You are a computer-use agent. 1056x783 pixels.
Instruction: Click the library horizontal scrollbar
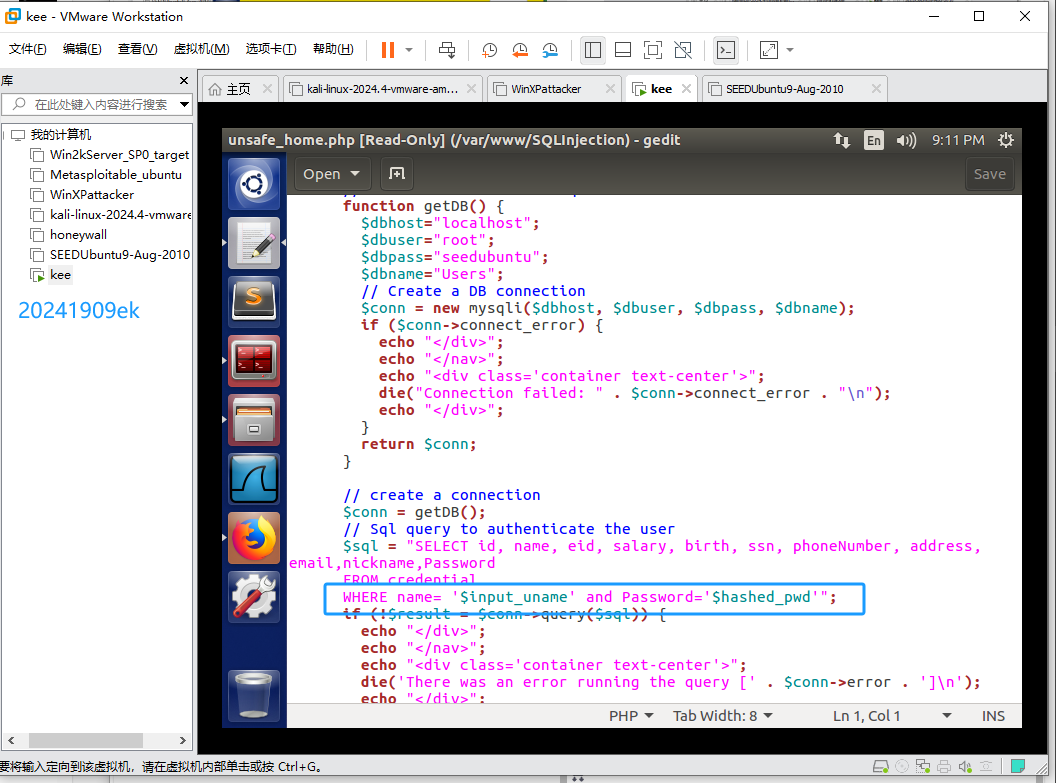pos(86,741)
